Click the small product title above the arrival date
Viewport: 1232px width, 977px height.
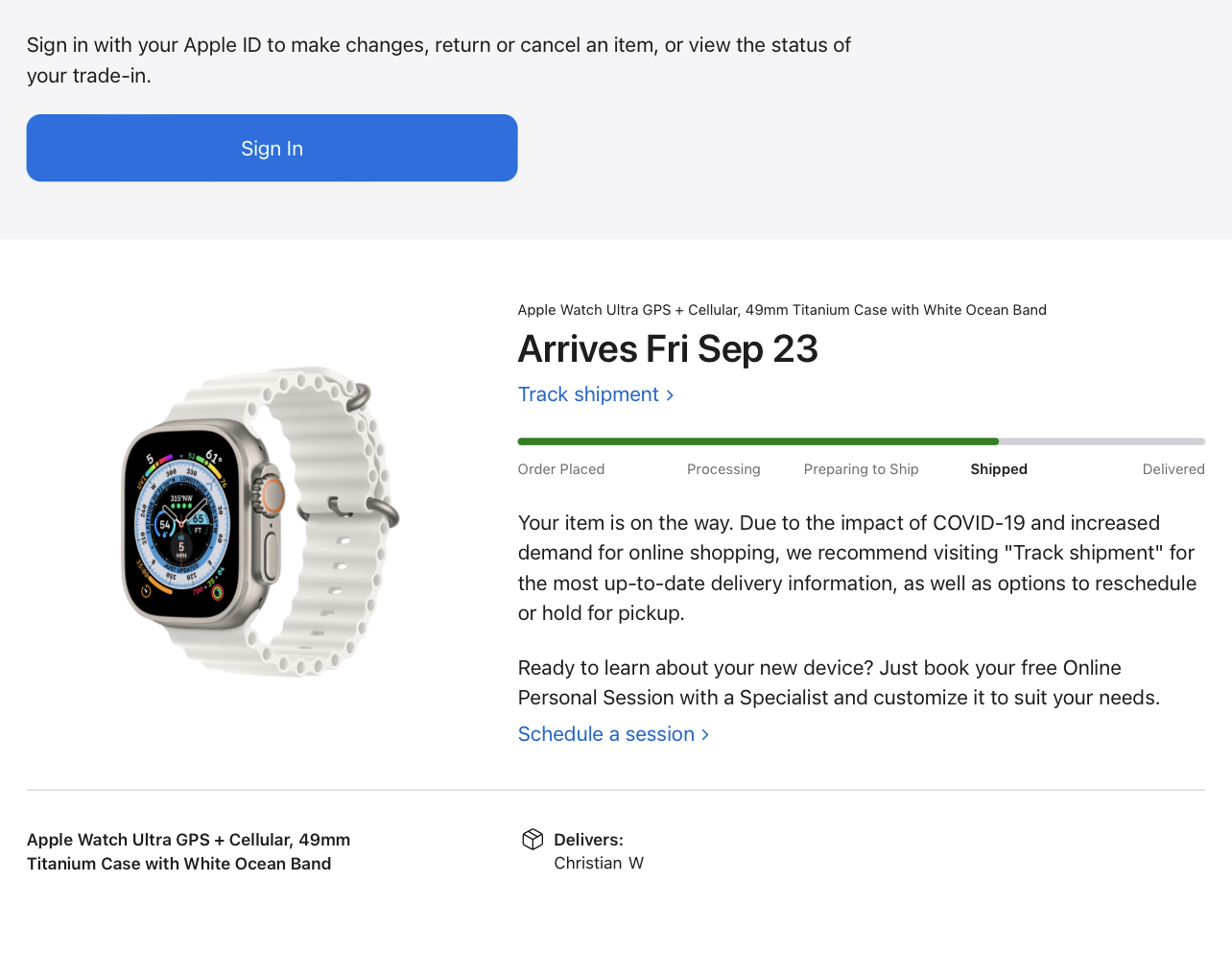point(781,310)
